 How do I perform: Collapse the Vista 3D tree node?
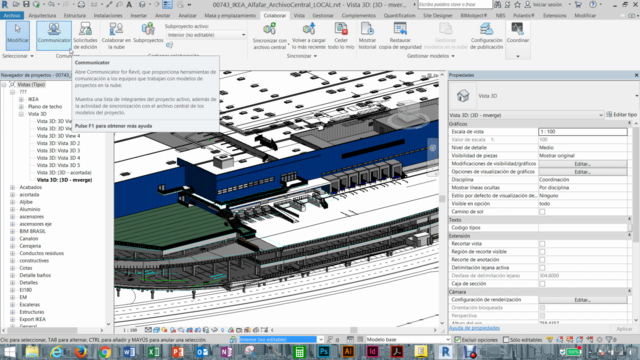pos(21,114)
